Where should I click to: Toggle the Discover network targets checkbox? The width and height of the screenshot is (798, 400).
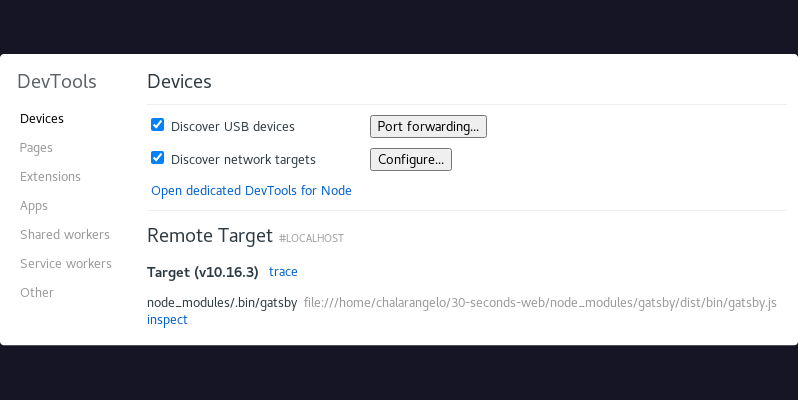157,158
